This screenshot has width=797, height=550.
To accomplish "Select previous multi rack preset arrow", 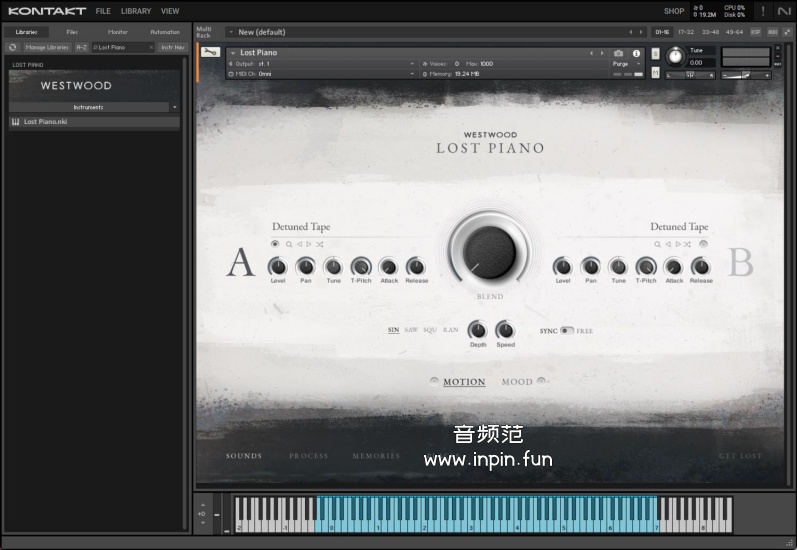I will click(x=631, y=32).
